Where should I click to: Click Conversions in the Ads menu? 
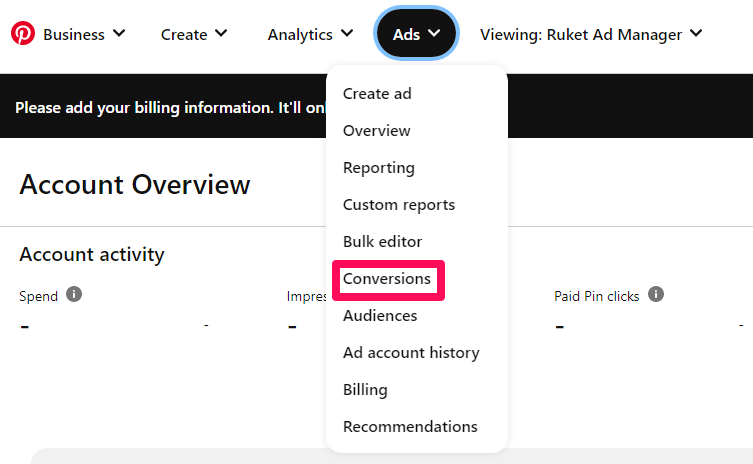(x=387, y=279)
